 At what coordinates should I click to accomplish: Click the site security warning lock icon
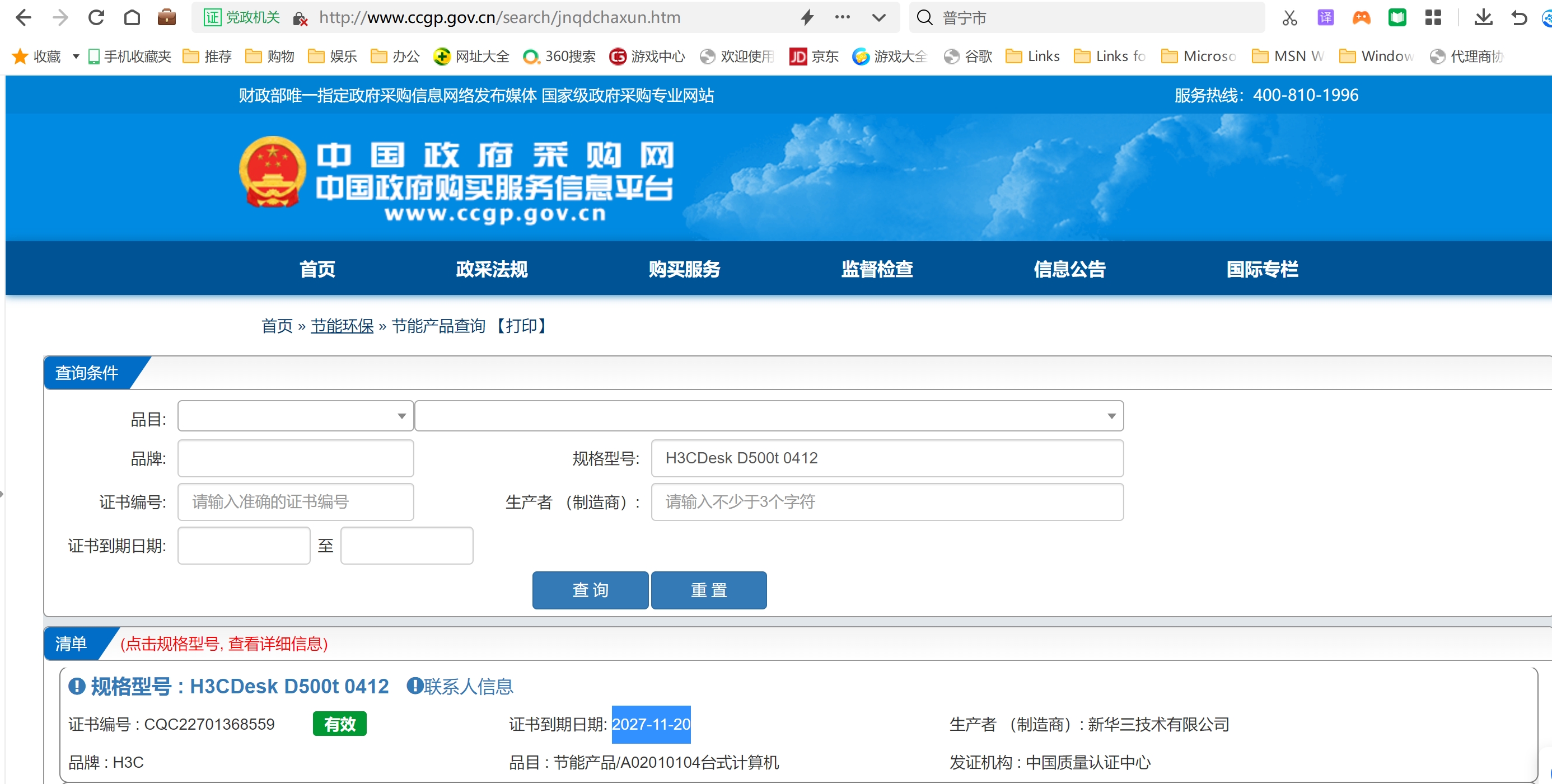300,18
